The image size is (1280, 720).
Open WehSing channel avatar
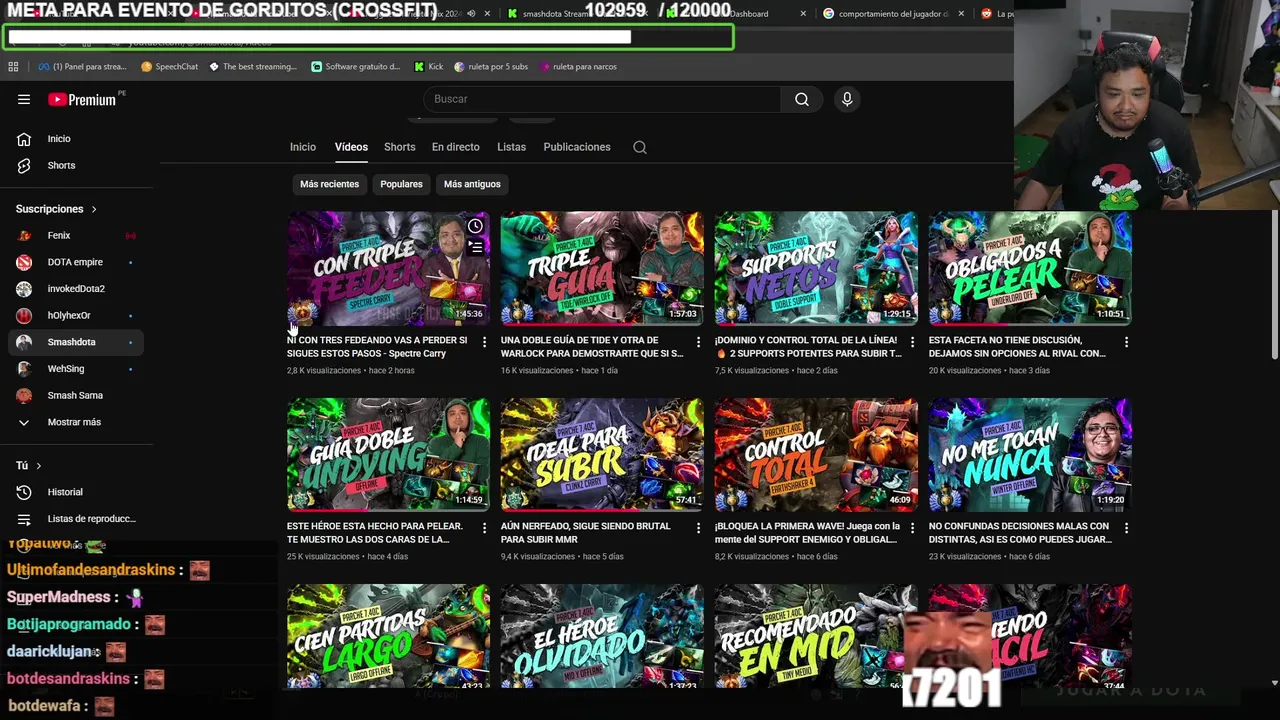(24, 368)
